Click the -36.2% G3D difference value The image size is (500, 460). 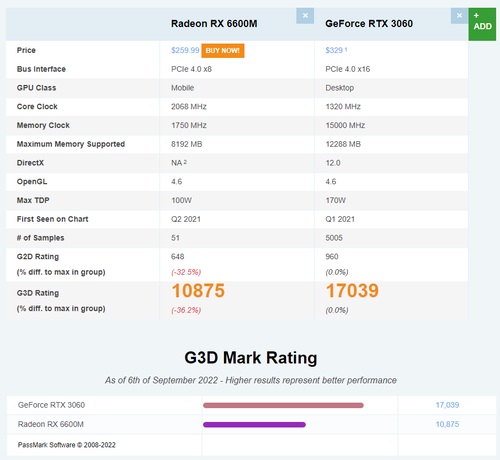[x=186, y=310]
